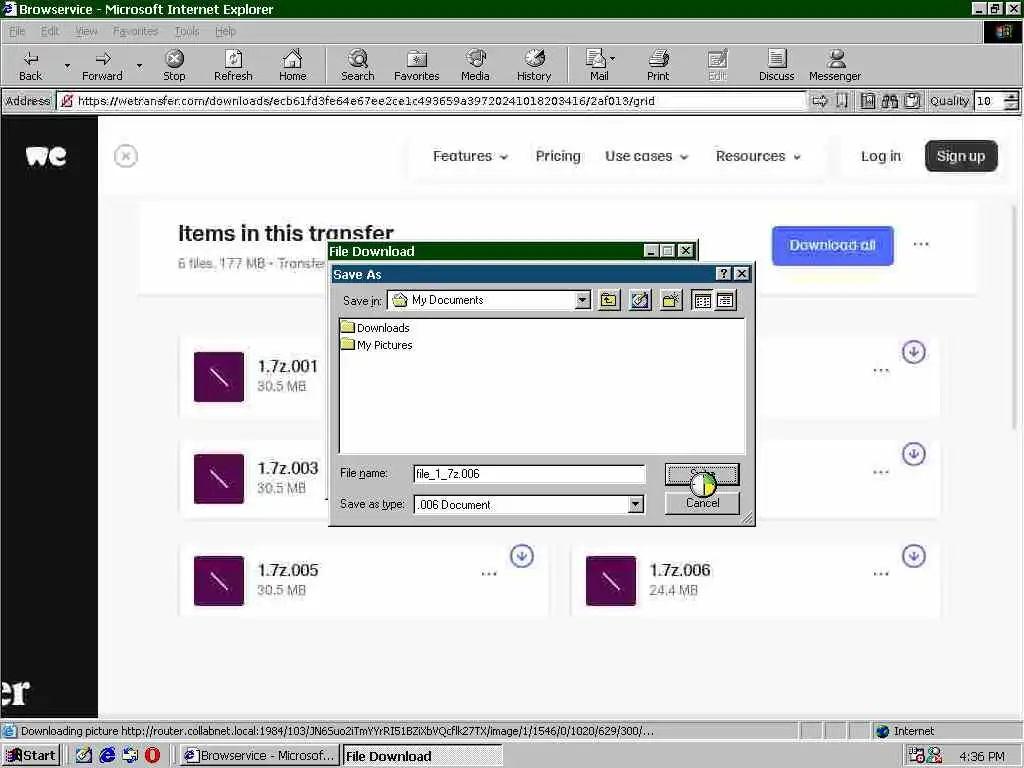The width and height of the screenshot is (1024, 768).
Task: Click the 1.7z.005 file name
Action: click(288, 570)
